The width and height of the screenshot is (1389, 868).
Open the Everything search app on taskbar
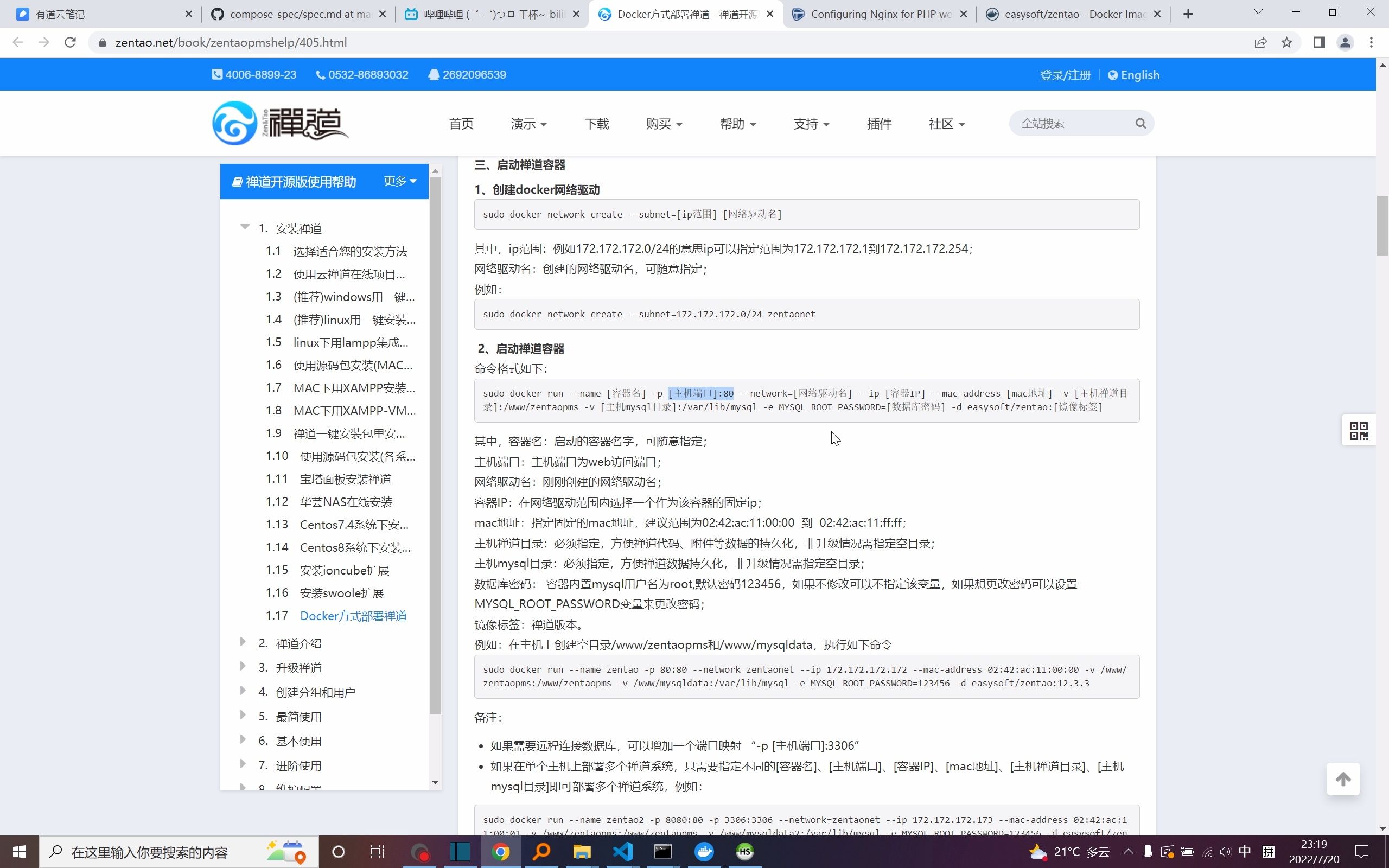tap(541, 852)
